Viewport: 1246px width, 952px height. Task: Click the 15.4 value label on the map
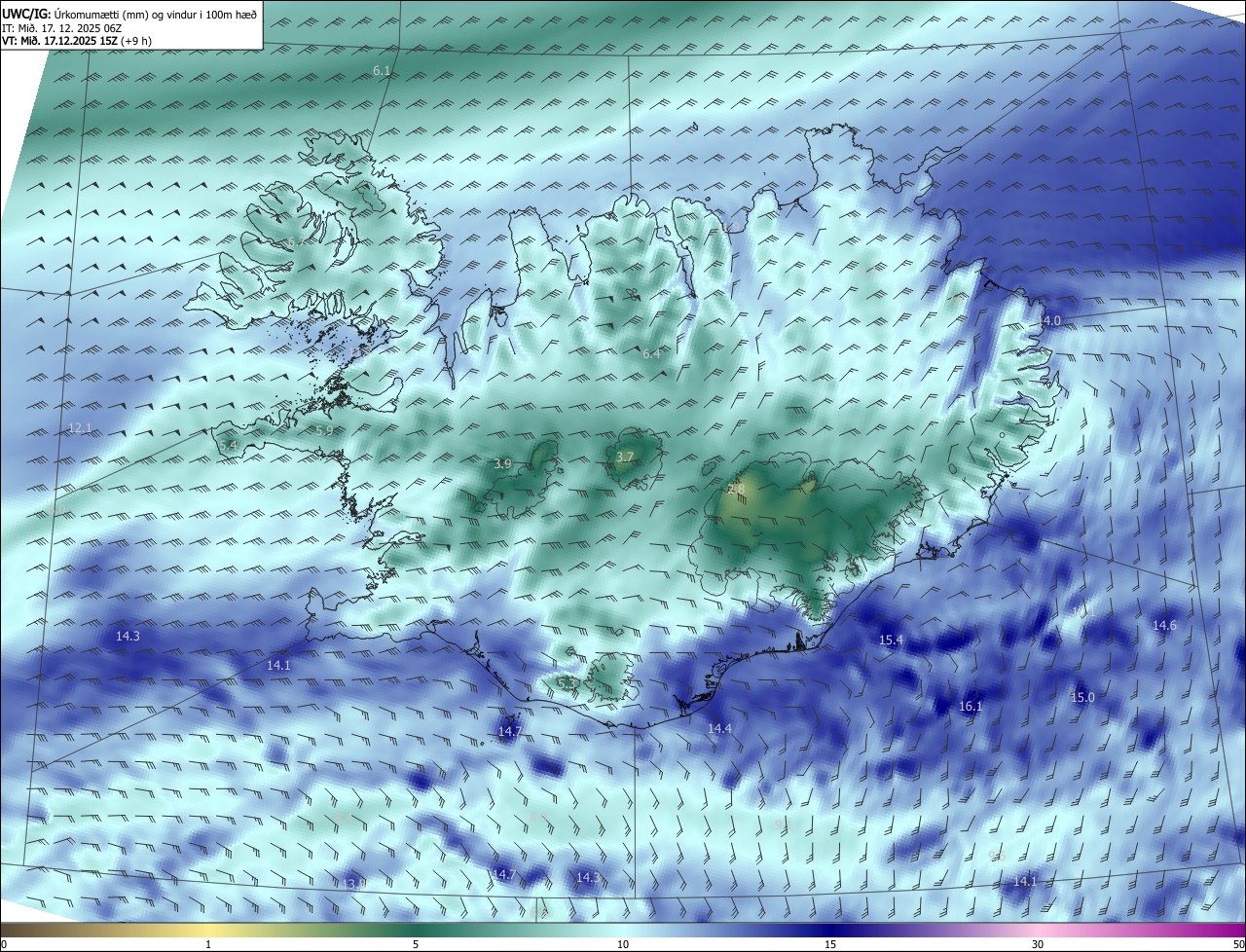(891, 640)
